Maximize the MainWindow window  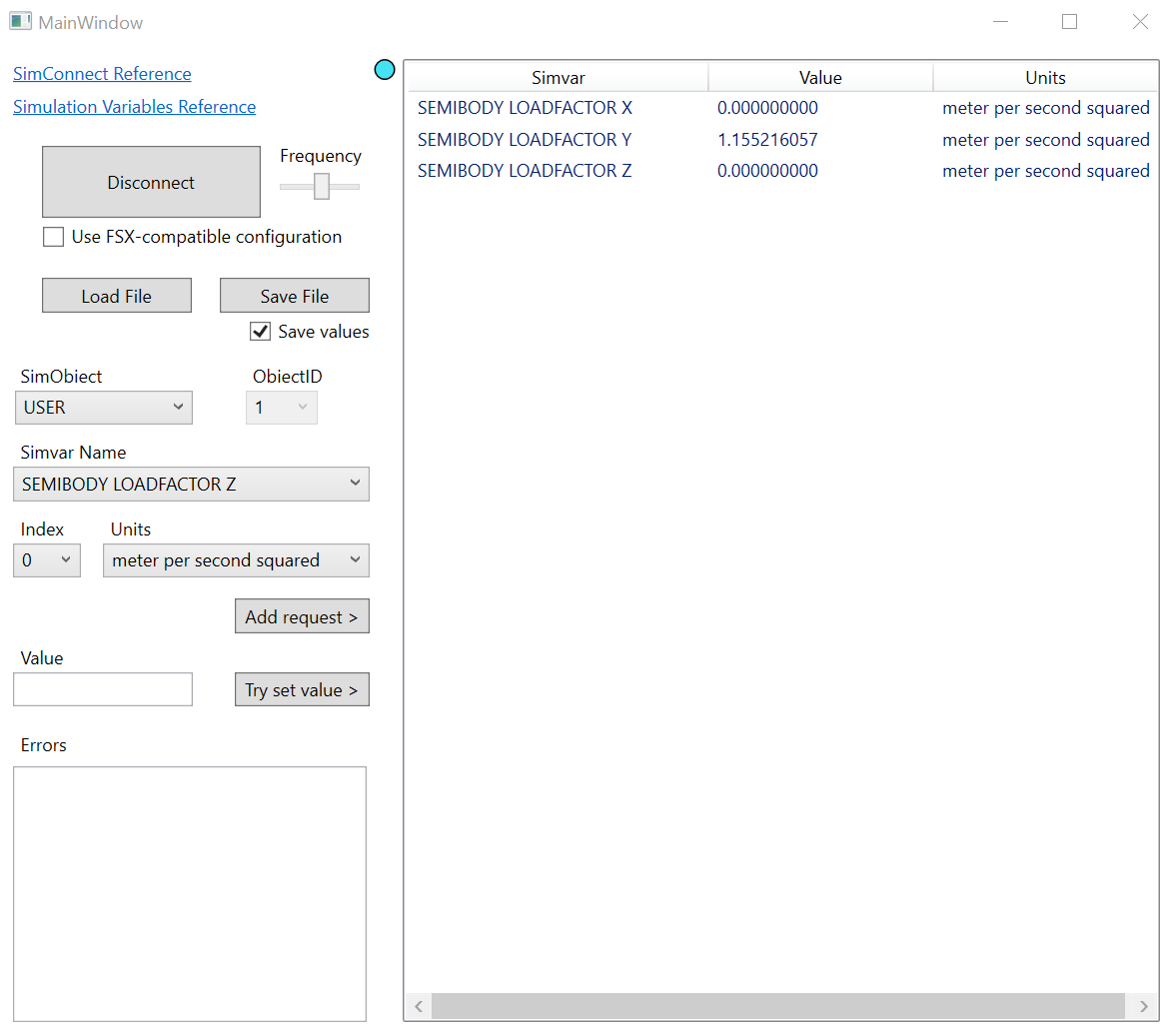point(1069,22)
